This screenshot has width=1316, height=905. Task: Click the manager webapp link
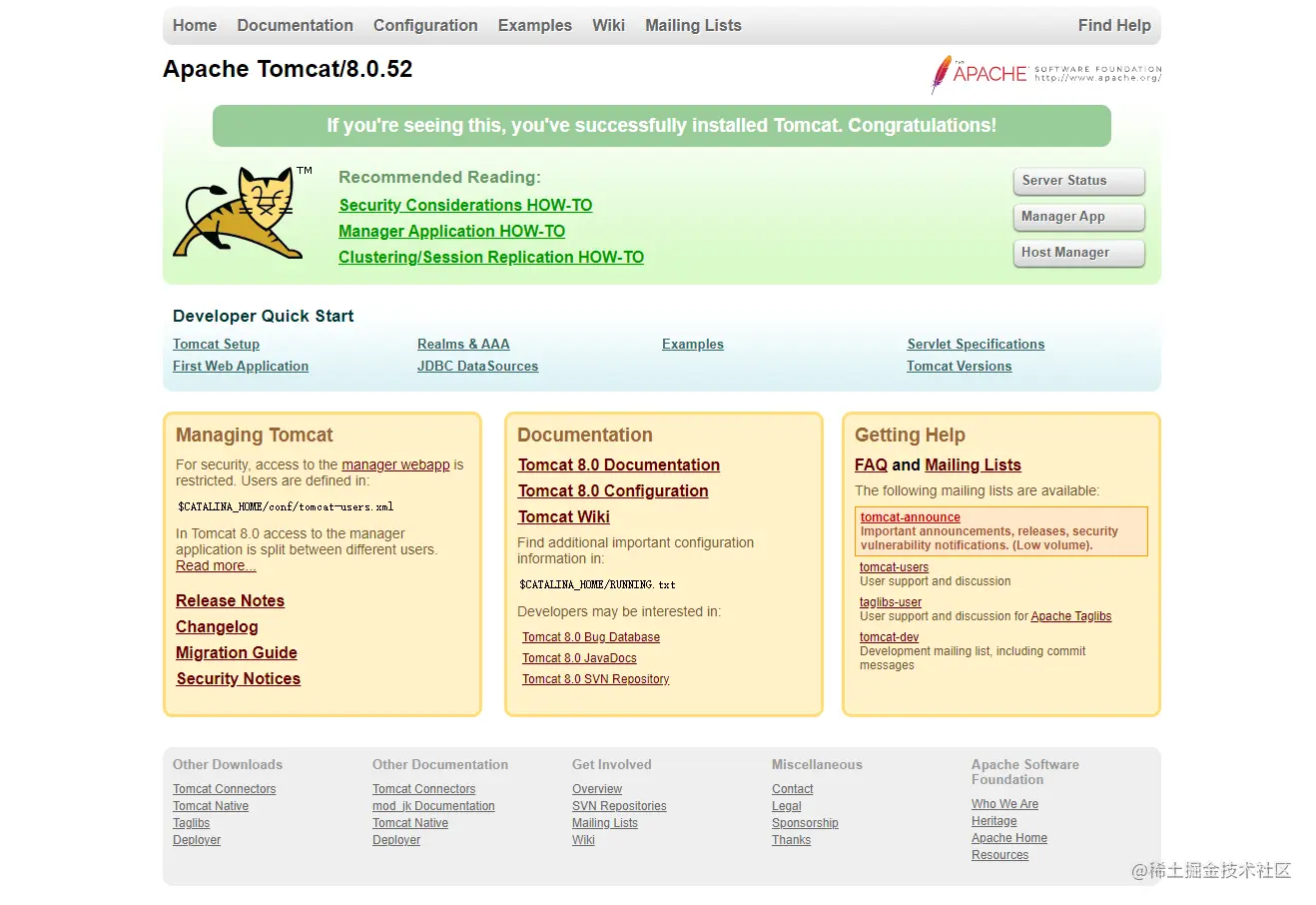click(x=395, y=464)
